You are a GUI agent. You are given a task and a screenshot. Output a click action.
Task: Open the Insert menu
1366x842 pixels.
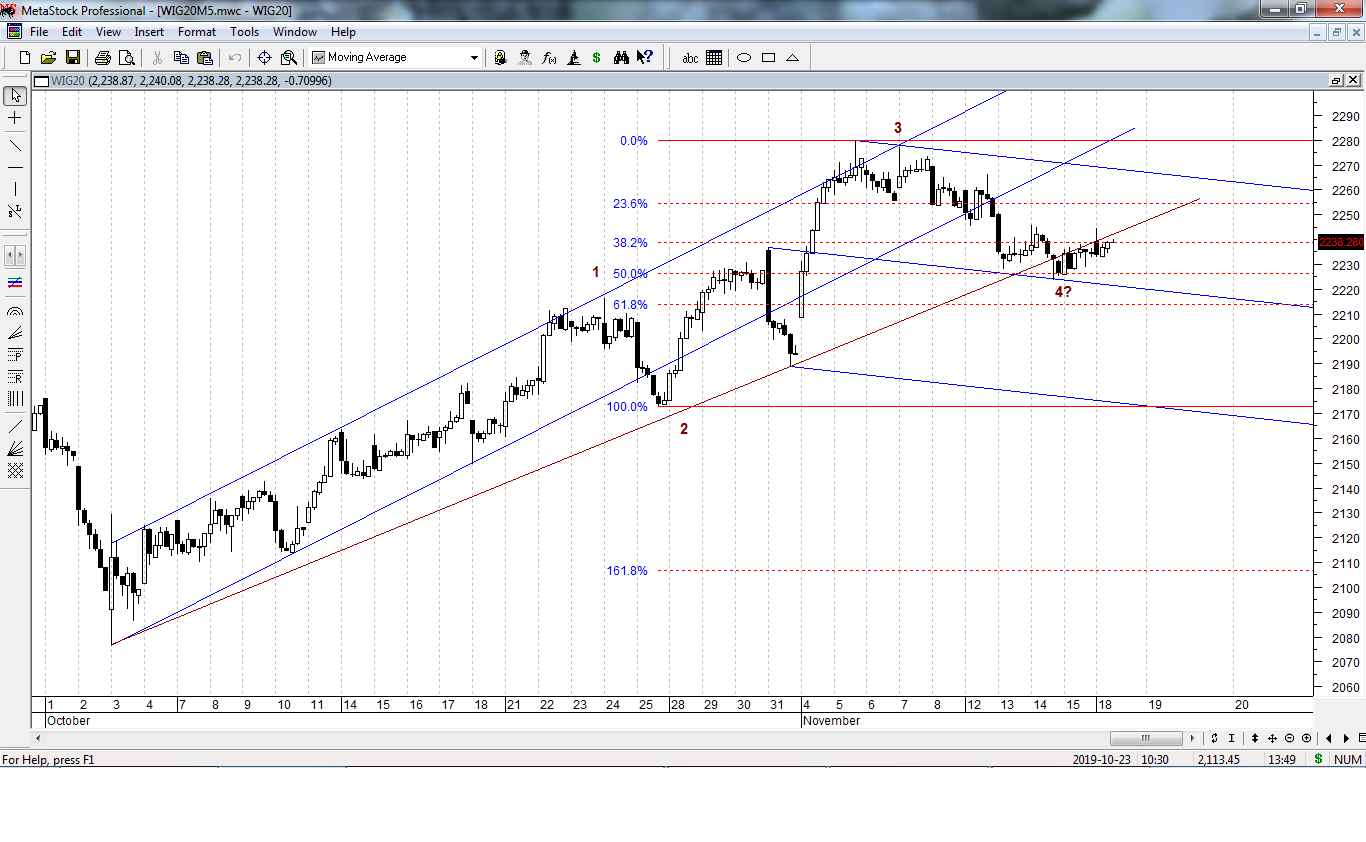[x=149, y=32]
